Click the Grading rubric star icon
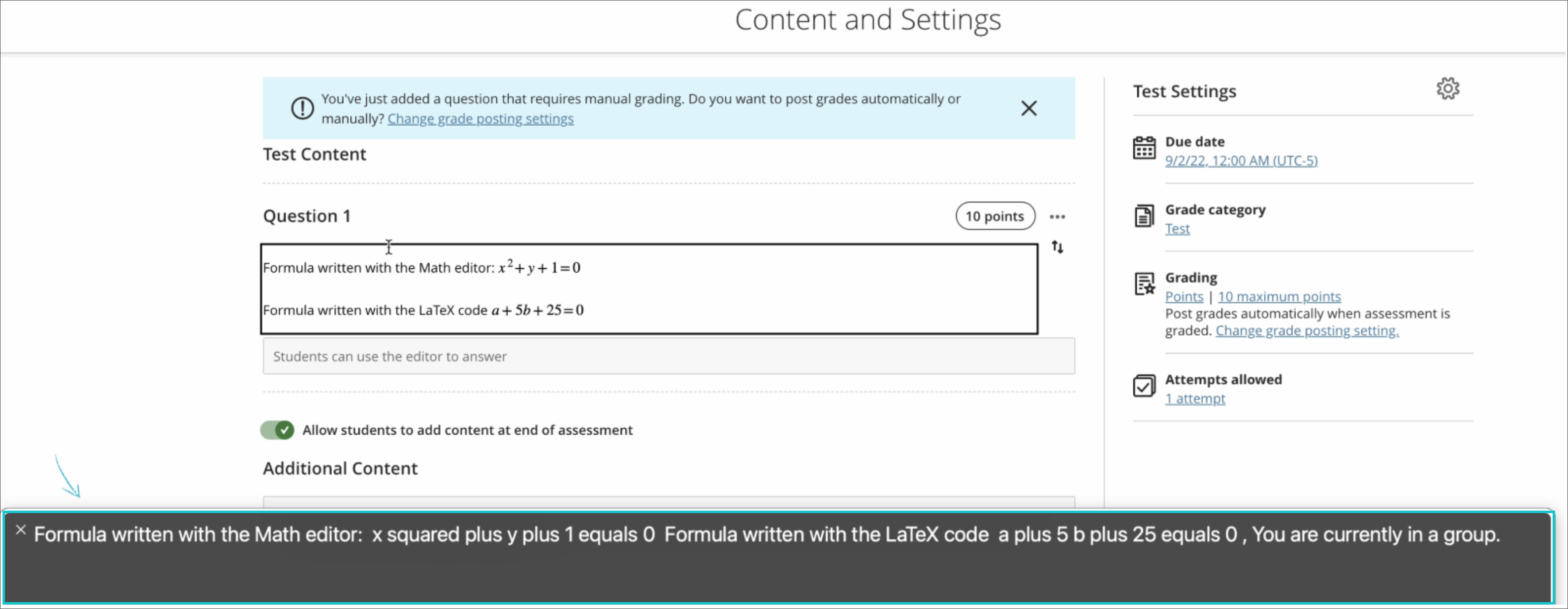This screenshot has height=609, width=1568. (1144, 284)
